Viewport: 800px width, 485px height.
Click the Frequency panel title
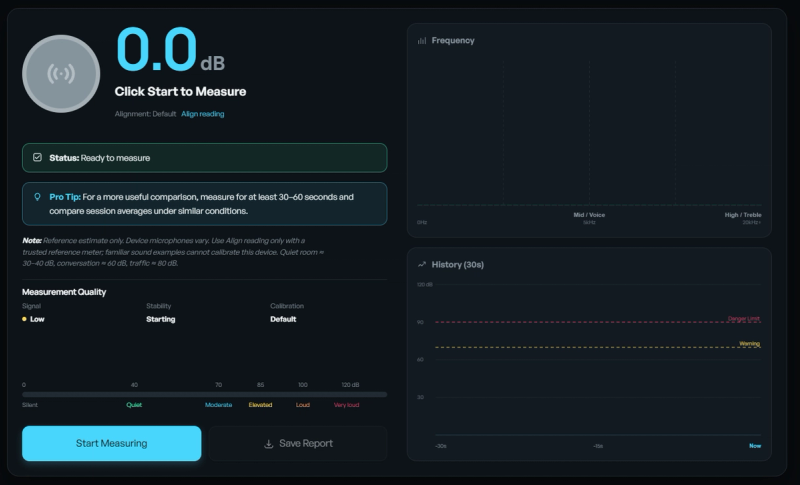coord(453,40)
